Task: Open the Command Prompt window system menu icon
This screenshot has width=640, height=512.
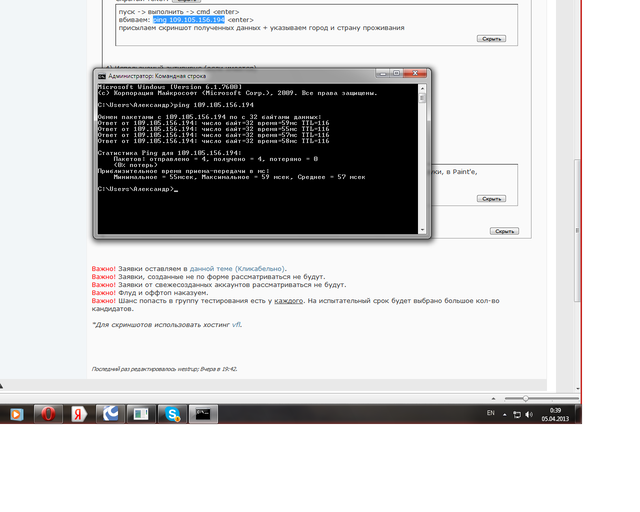Action: [x=102, y=75]
